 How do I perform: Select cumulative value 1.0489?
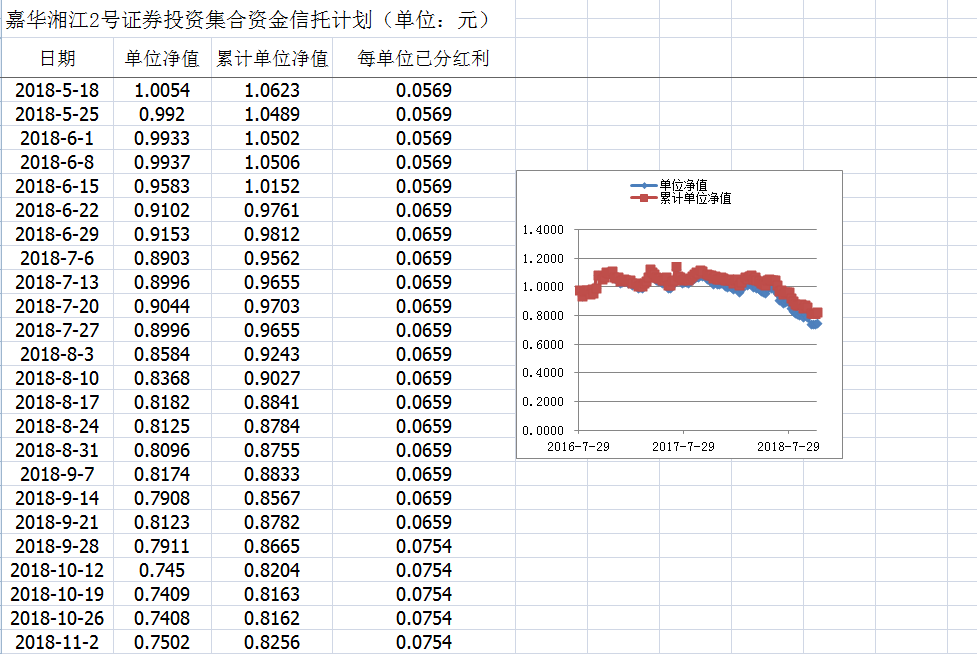[272, 115]
